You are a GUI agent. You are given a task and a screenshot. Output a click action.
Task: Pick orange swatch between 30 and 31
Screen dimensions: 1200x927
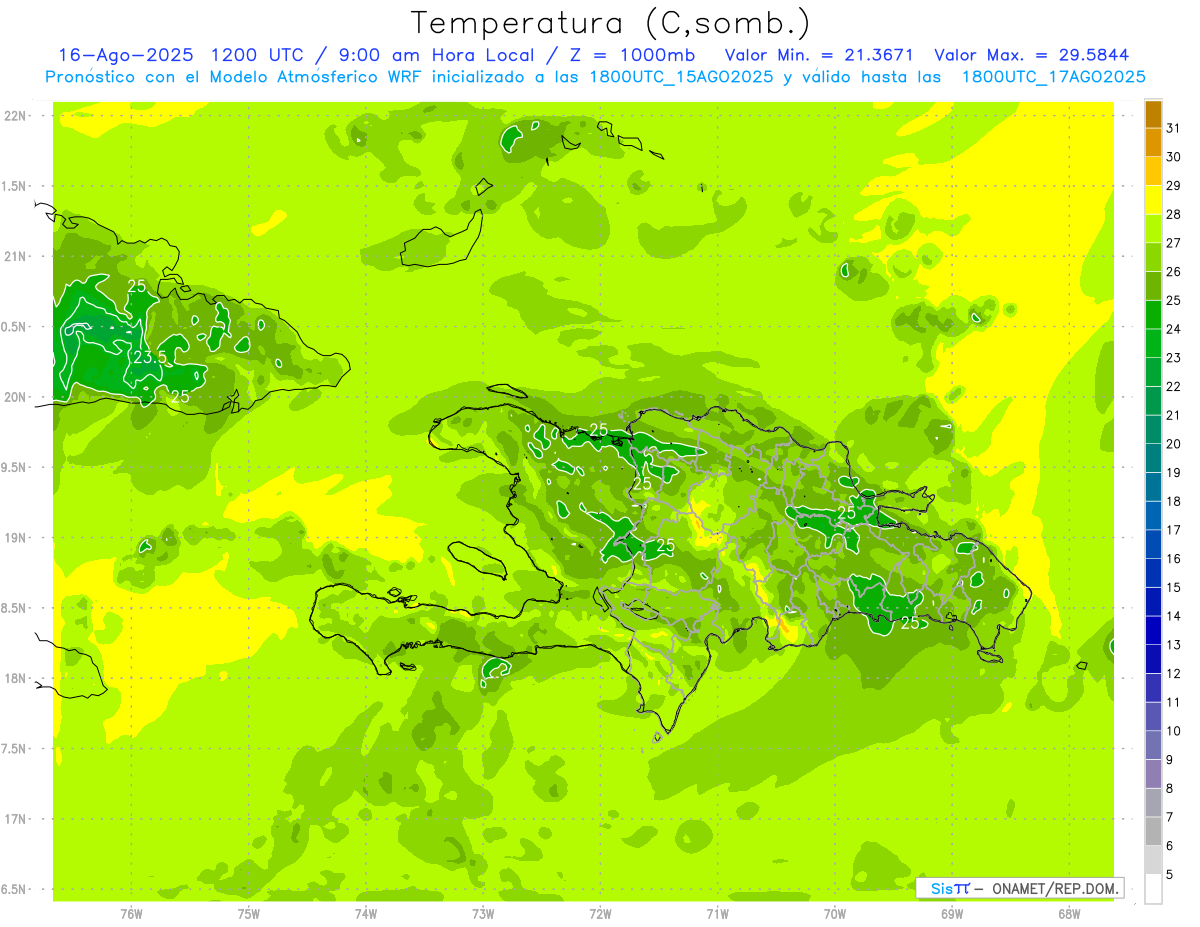tap(1153, 143)
